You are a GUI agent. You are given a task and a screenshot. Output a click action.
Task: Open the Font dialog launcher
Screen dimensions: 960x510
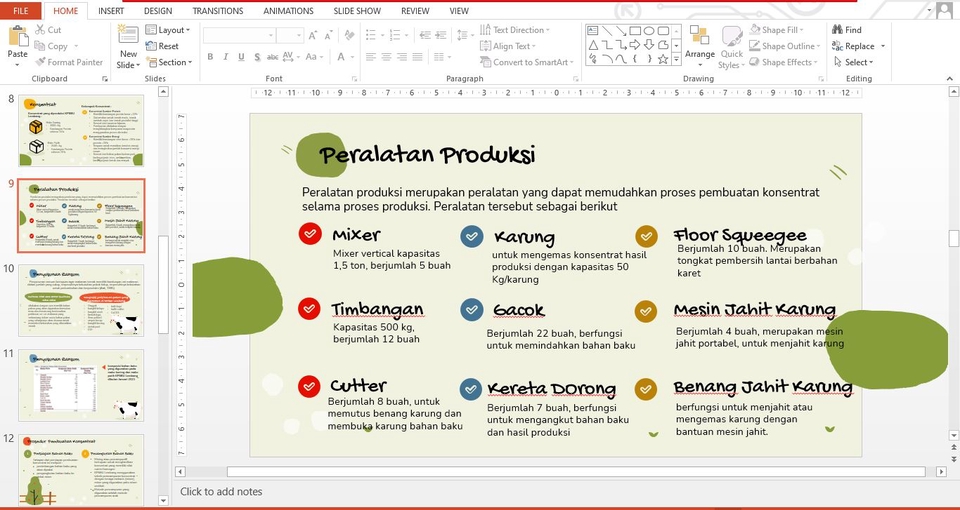(354, 78)
